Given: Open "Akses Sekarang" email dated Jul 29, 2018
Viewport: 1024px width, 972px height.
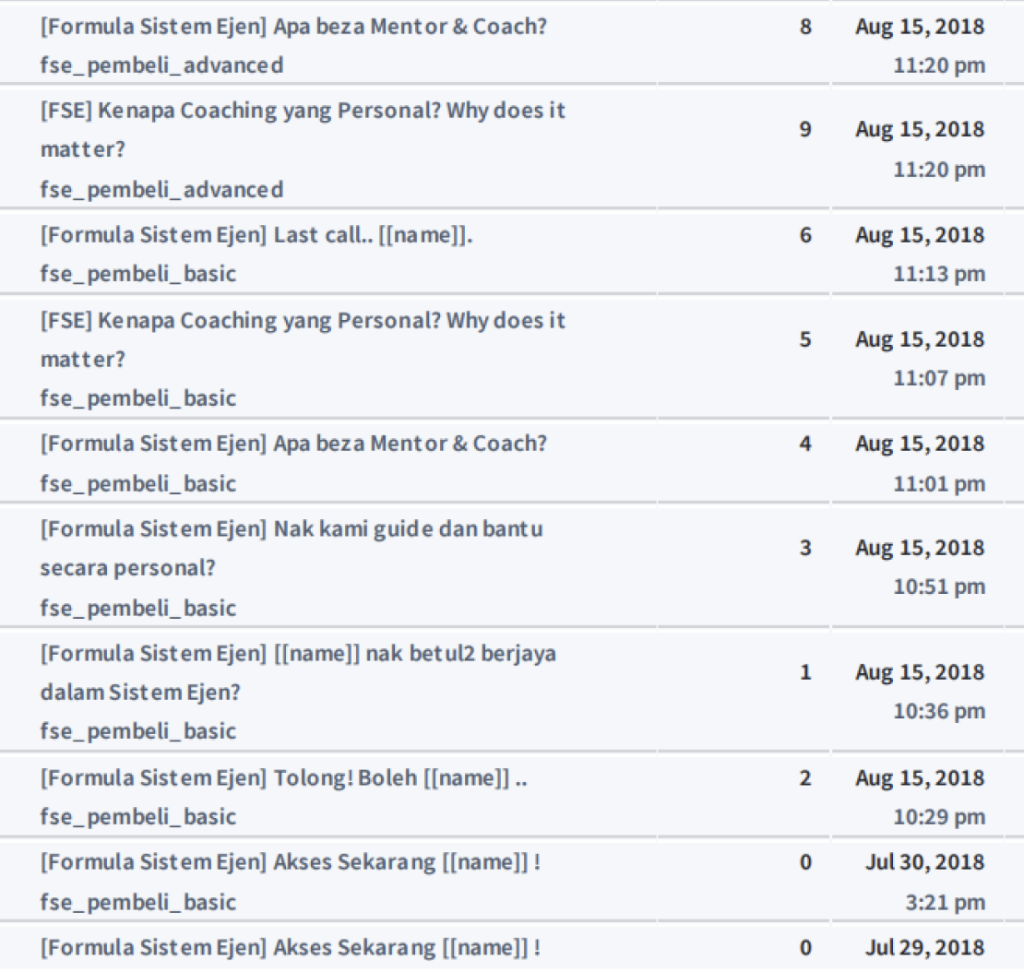Looking at the screenshot, I should (x=290, y=948).
